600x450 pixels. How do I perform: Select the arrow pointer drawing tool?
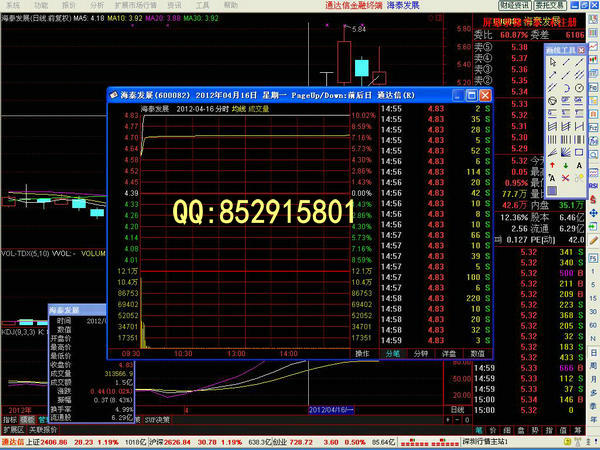[x=553, y=62]
